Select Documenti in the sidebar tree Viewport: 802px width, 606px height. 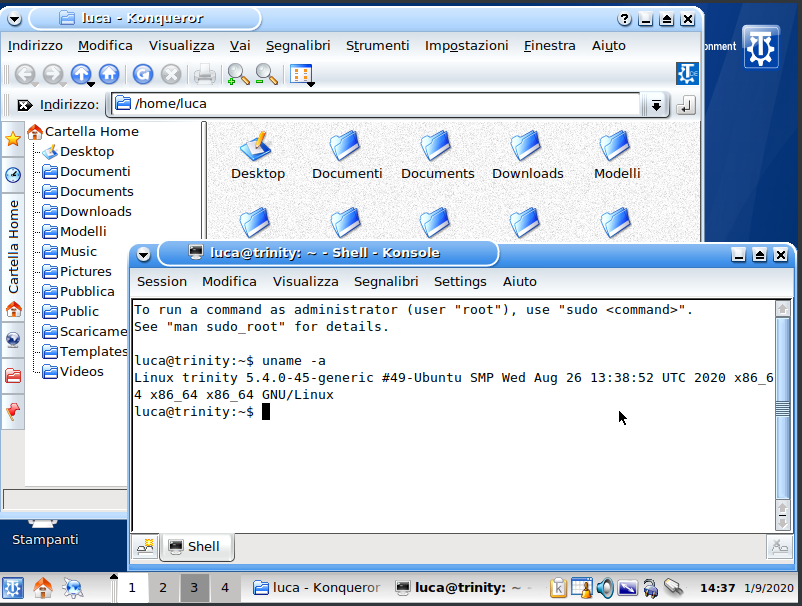(x=86, y=171)
